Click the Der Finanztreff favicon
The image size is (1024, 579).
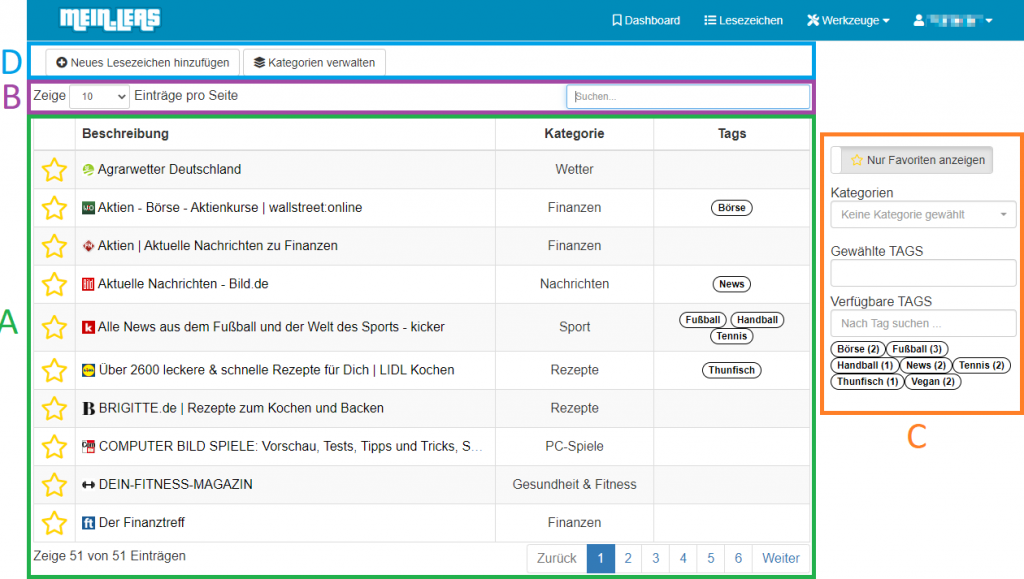coord(88,523)
